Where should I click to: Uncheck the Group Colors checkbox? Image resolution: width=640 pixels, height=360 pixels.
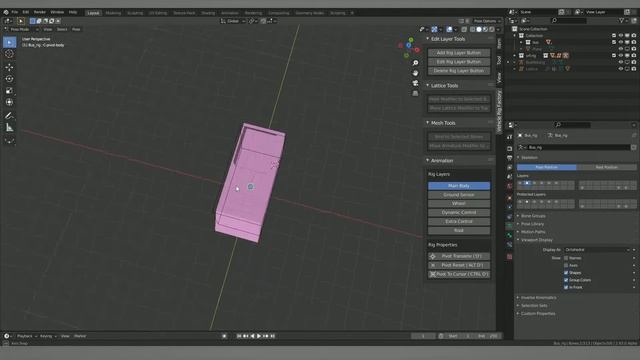click(x=566, y=280)
